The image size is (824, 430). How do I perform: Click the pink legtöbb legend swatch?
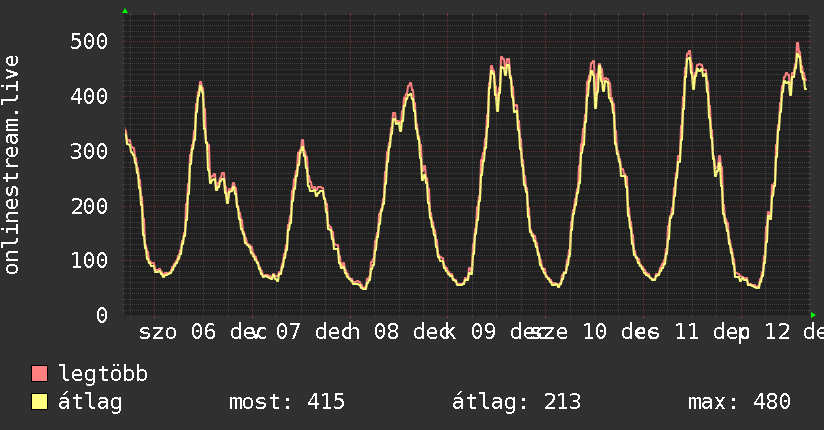tap(39, 374)
